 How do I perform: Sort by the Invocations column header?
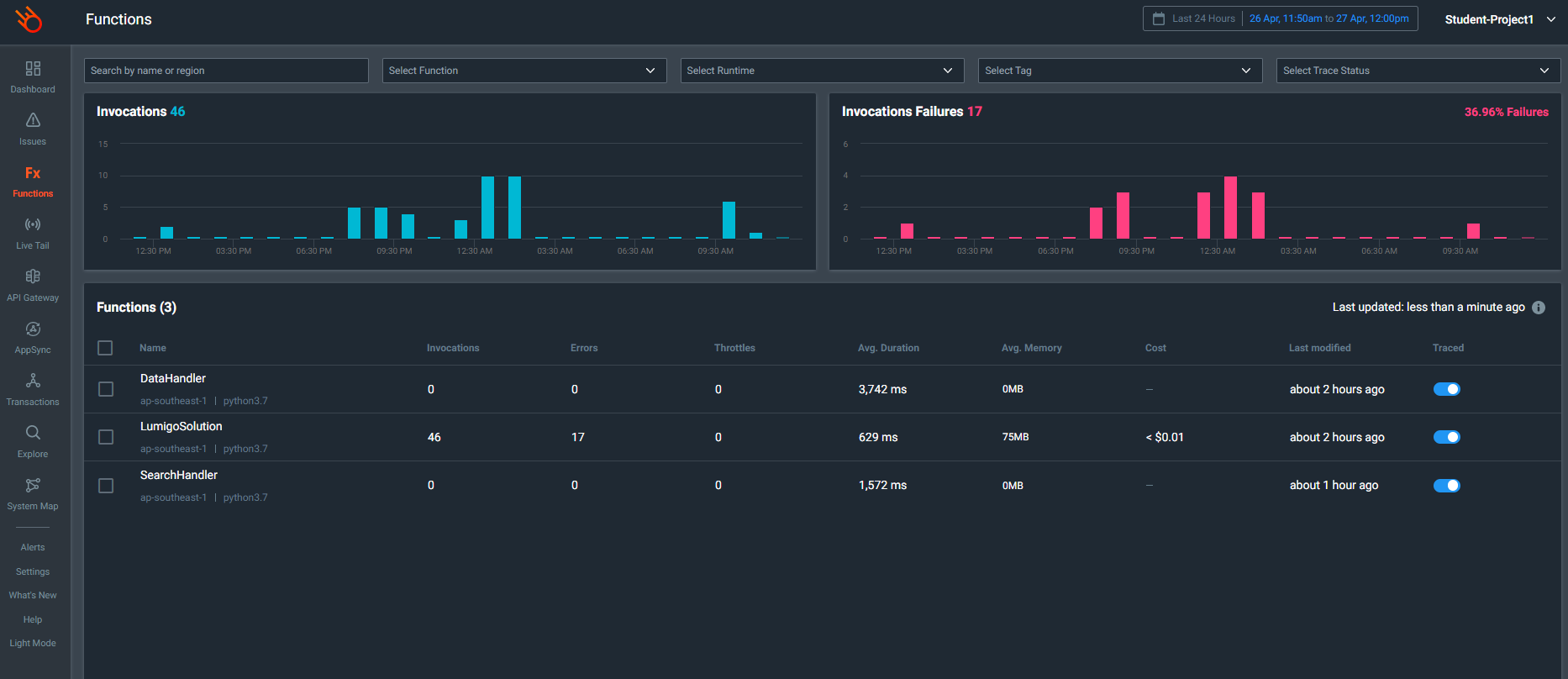[453, 348]
